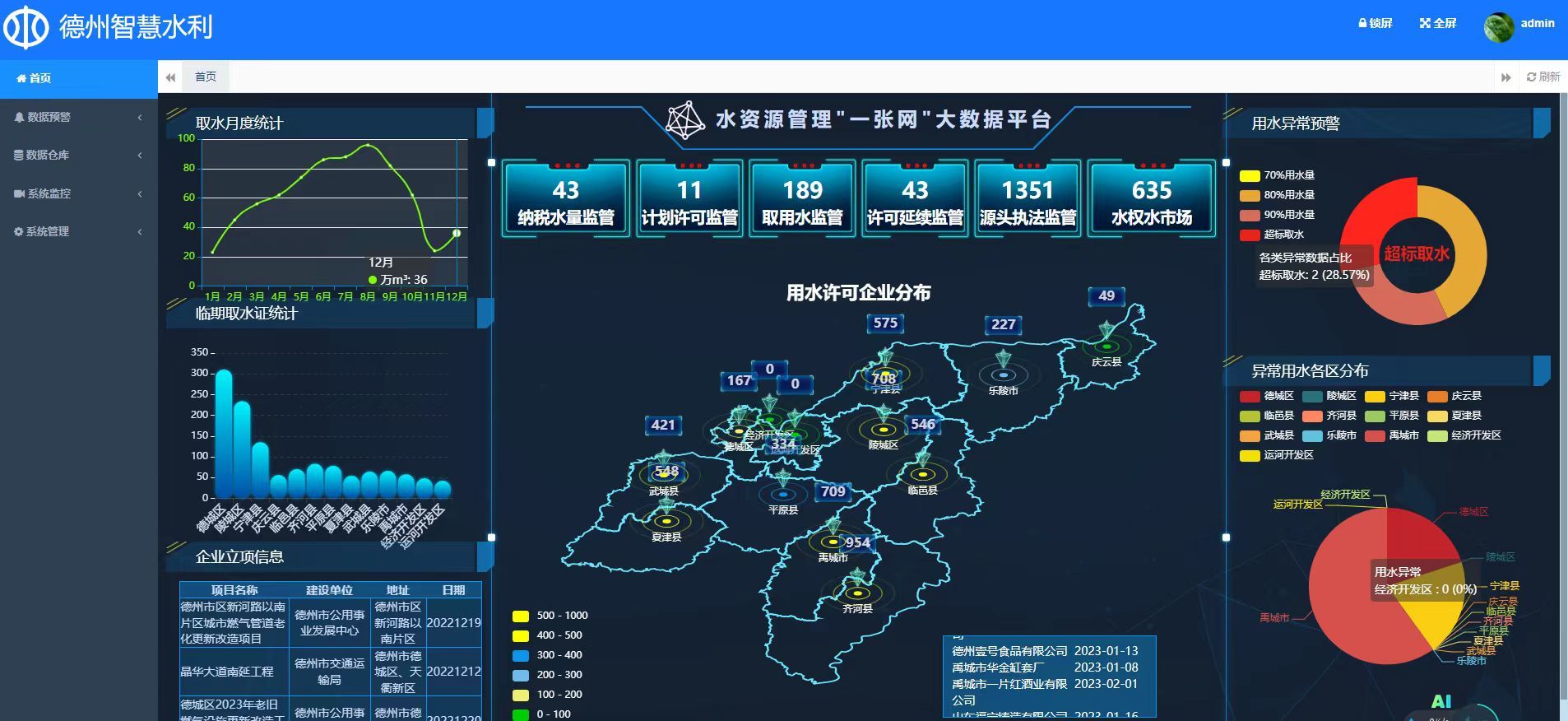Click the 齐河县 marker on the map
1568x721 pixels.
point(857,593)
